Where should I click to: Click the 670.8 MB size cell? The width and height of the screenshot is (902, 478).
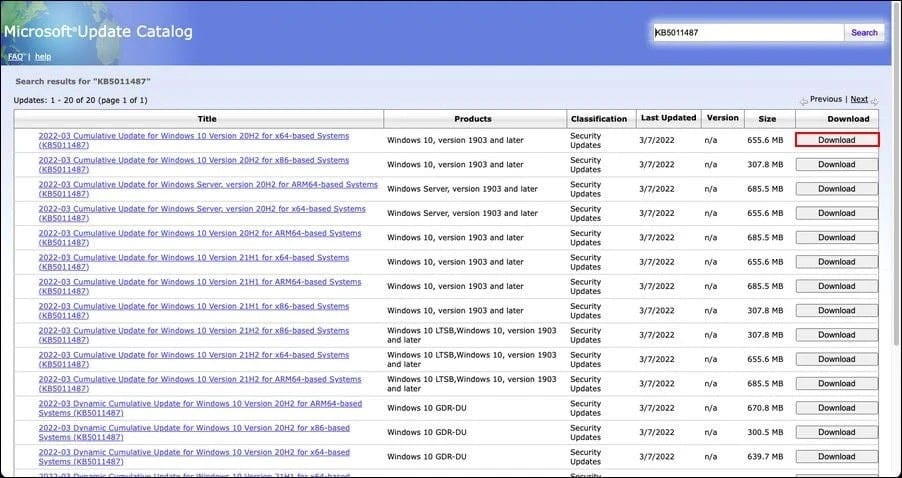765,408
